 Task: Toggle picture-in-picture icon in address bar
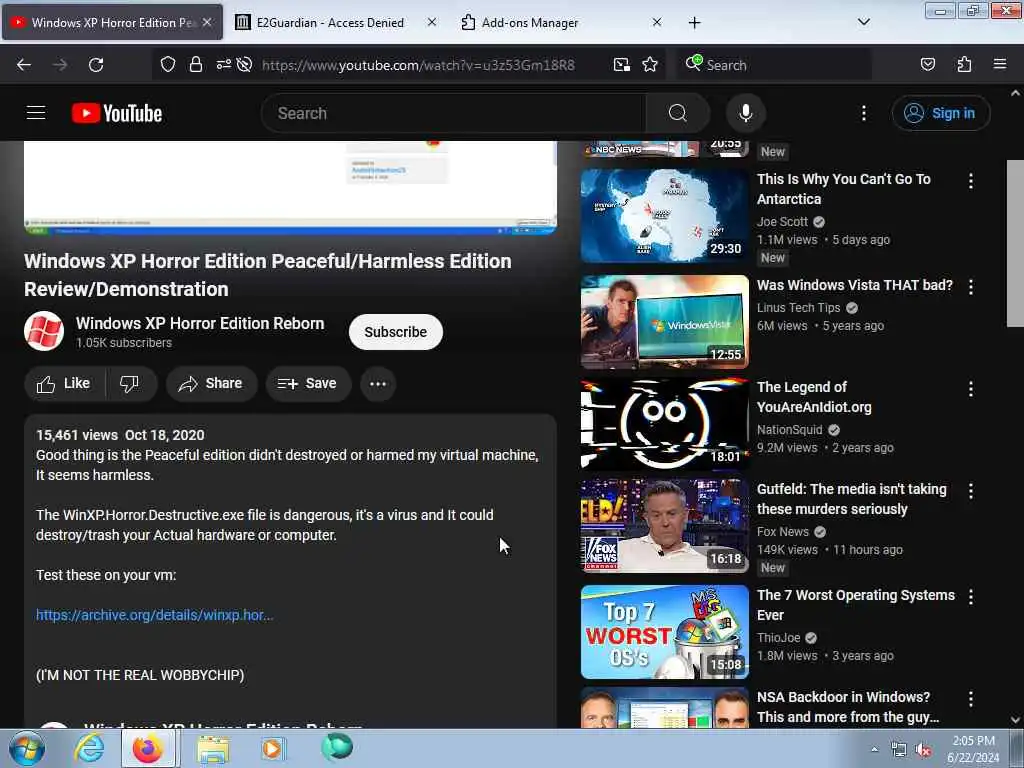click(x=622, y=64)
